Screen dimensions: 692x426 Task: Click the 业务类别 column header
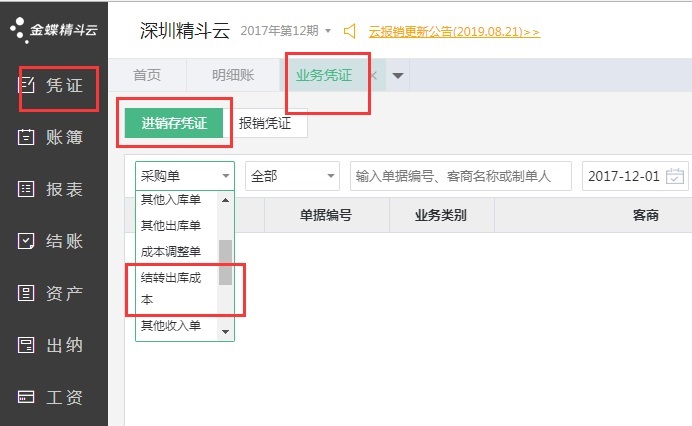coord(441,215)
